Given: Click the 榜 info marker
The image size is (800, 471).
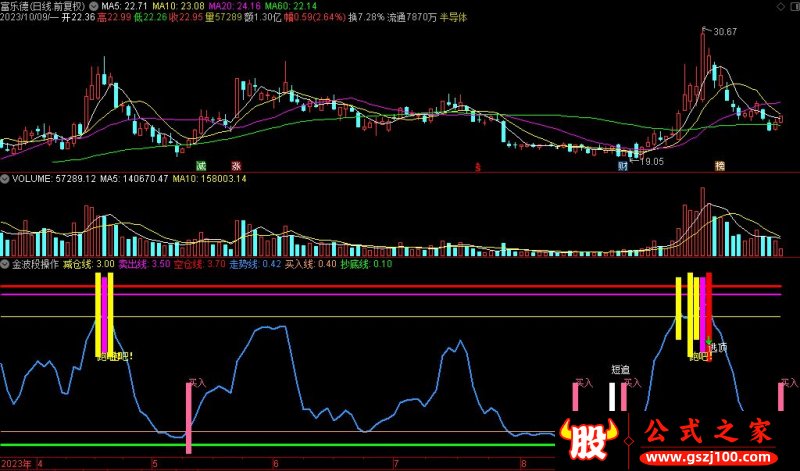Looking at the screenshot, I should tap(719, 166).
